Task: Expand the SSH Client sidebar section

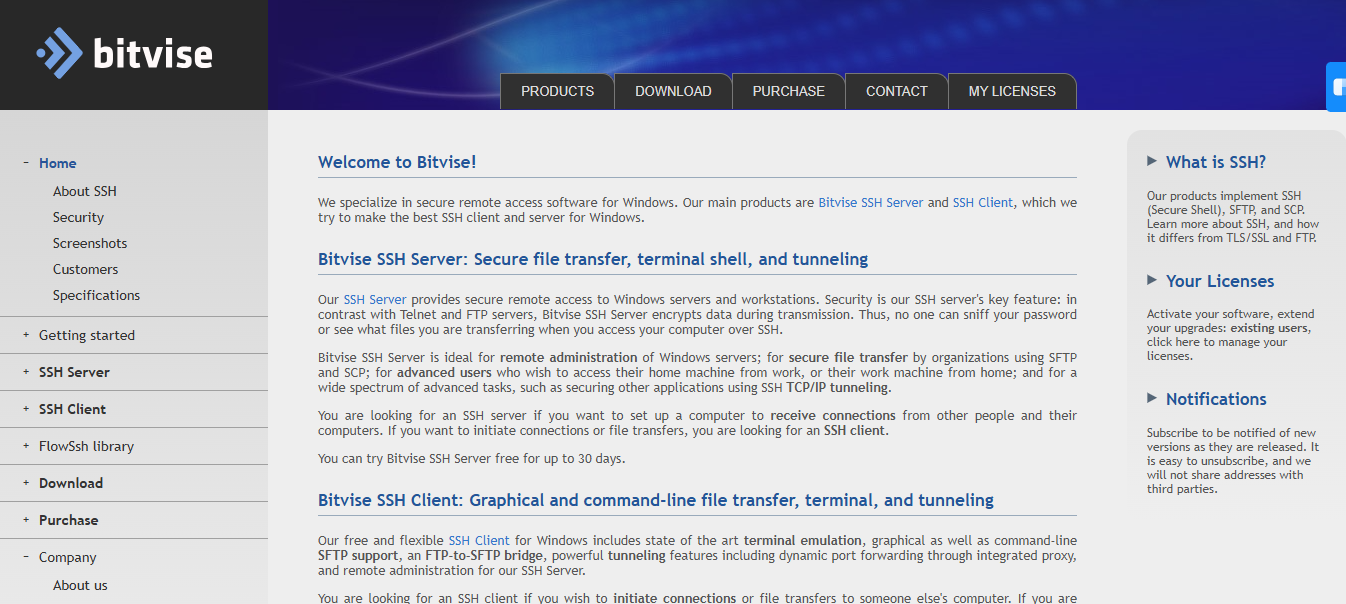Action: click(x=26, y=409)
